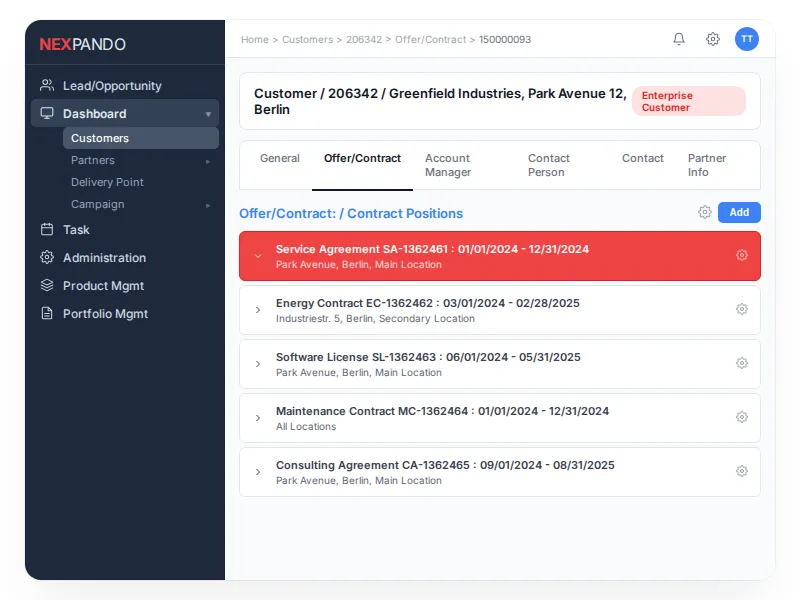800x600 pixels.
Task: Expand the Consulting Agreement CA-1362465 row
Action: point(258,472)
